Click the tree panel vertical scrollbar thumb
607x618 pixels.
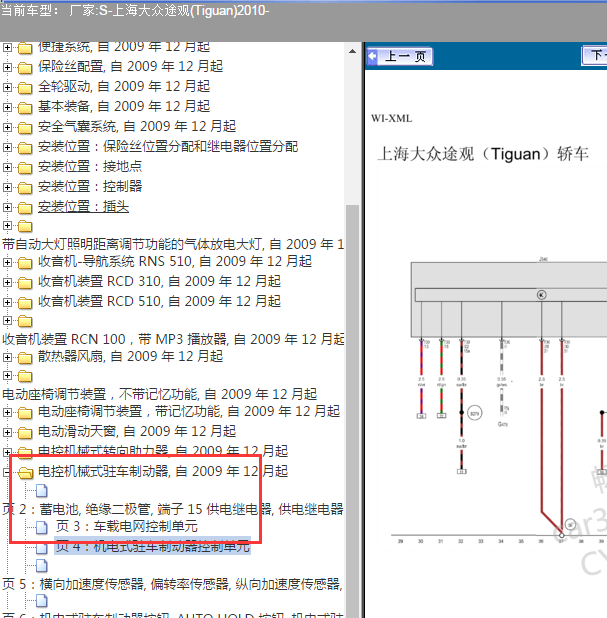coord(352,410)
